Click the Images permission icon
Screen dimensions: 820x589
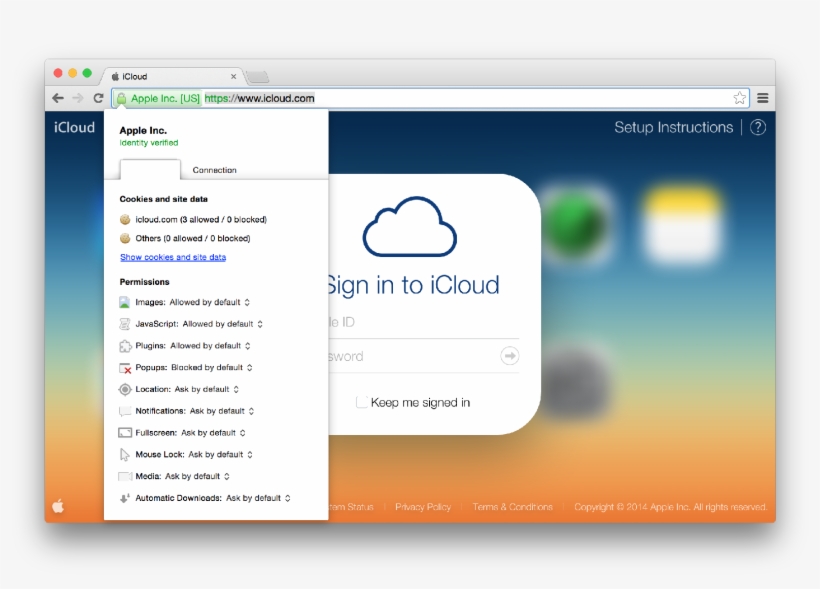tap(124, 301)
